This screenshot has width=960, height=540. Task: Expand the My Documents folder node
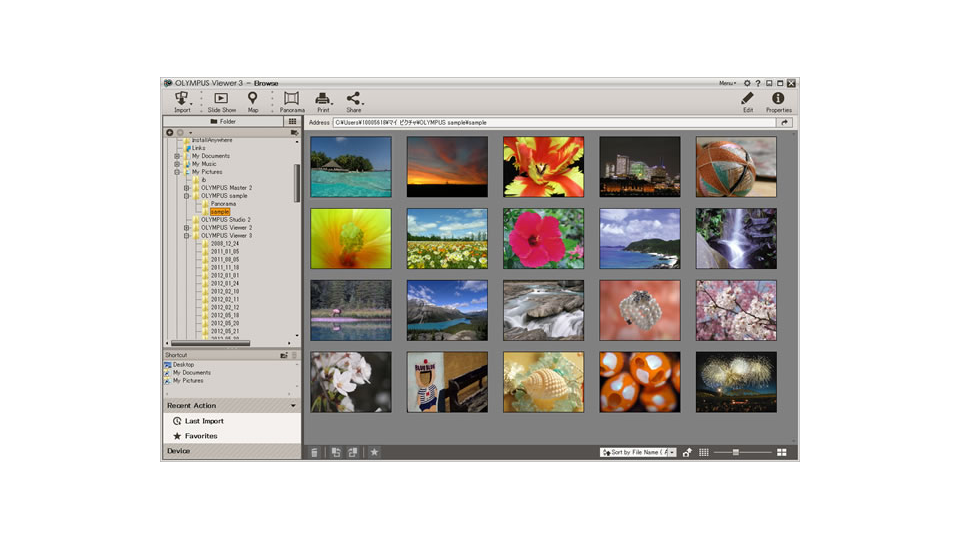pyautogui.click(x=177, y=156)
